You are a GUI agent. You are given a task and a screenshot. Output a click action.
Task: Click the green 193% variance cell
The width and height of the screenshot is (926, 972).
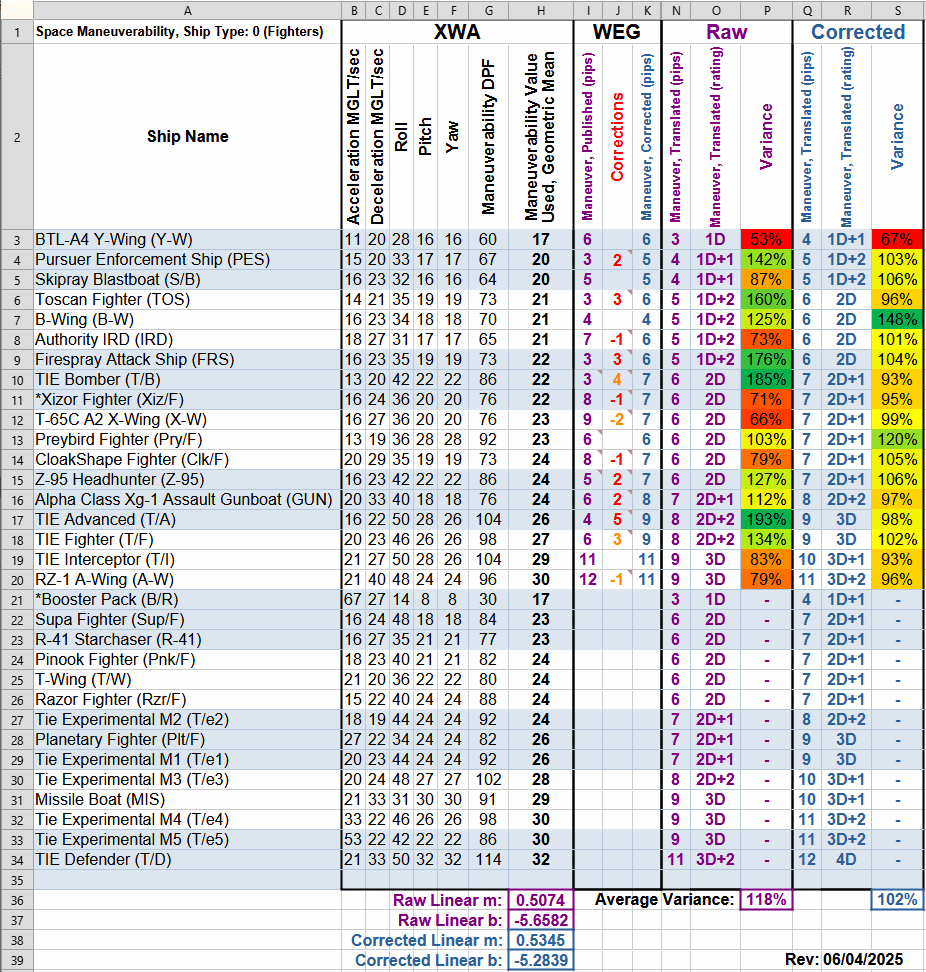766,519
